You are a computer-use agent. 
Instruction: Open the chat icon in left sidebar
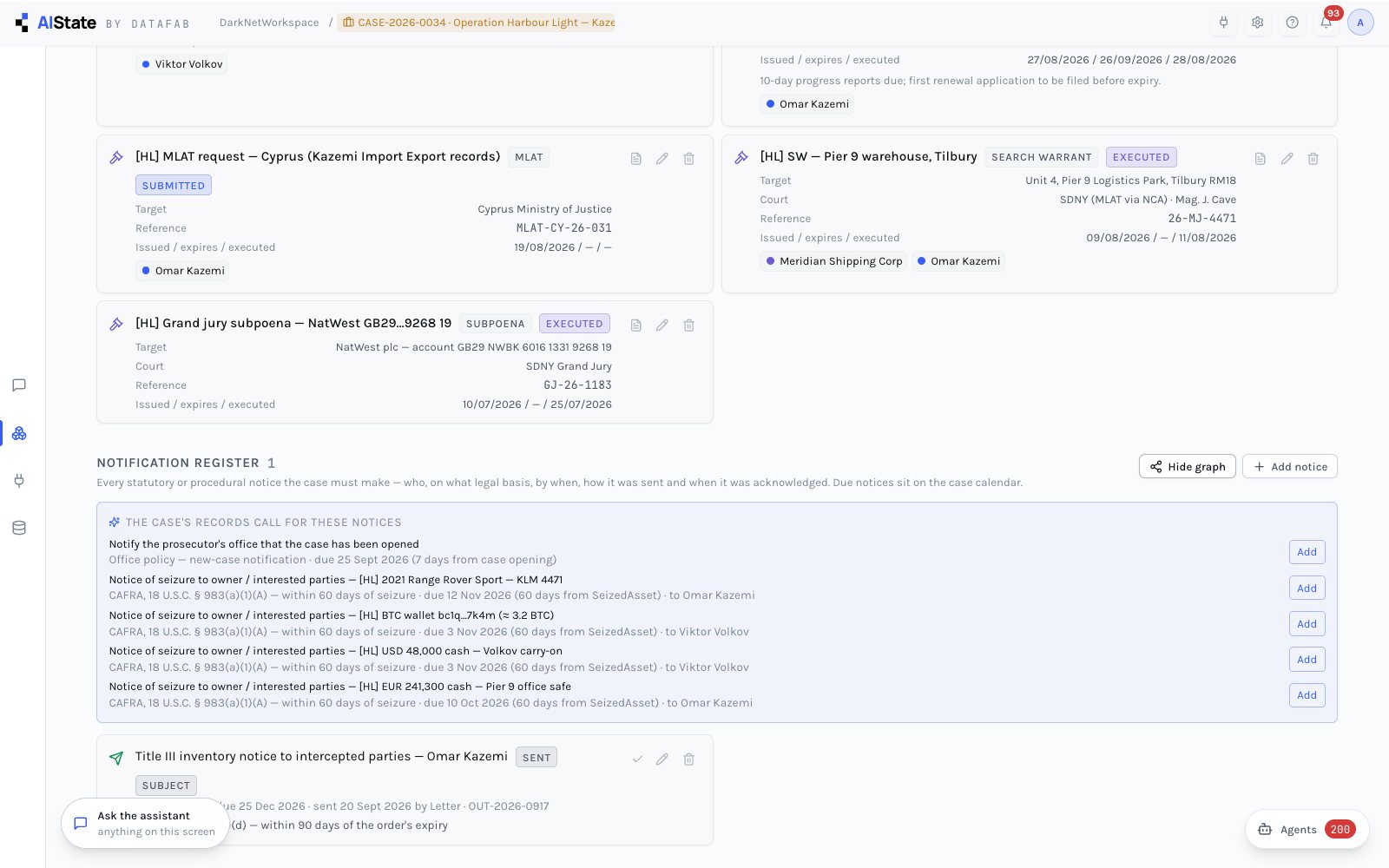click(x=19, y=385)
